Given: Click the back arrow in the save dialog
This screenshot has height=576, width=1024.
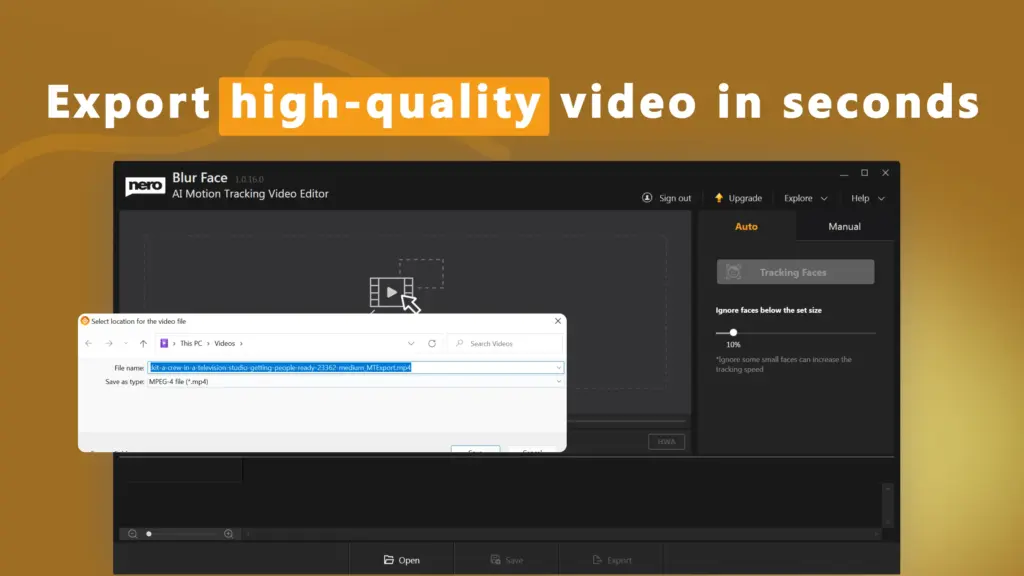Looking at the screenshot, I should (x=88, y=343).
